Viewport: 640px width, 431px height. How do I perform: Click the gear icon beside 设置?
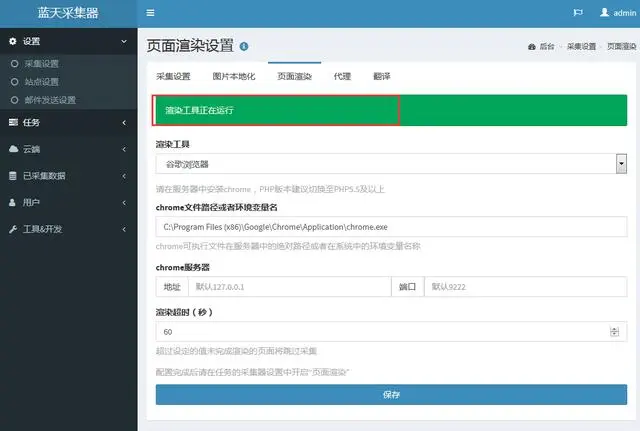(x=13, y=41)
